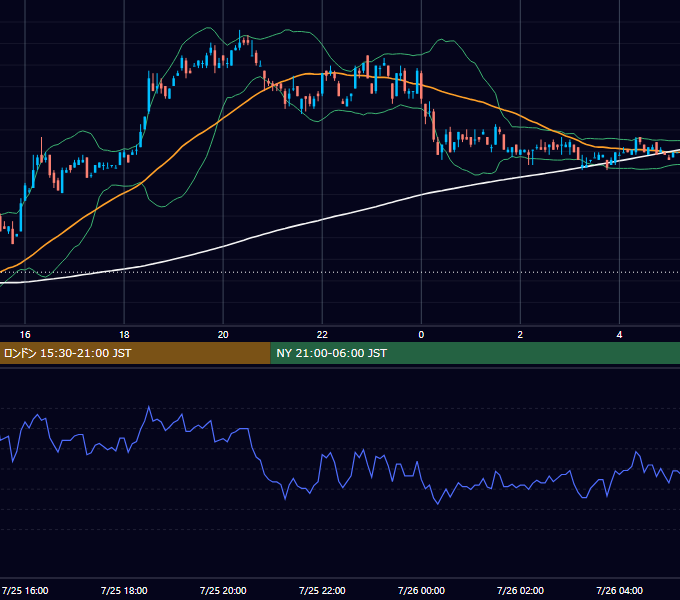Click the 7/25 16:00 time label
This screenshot has height=600, width=680.
coord(25,590)
